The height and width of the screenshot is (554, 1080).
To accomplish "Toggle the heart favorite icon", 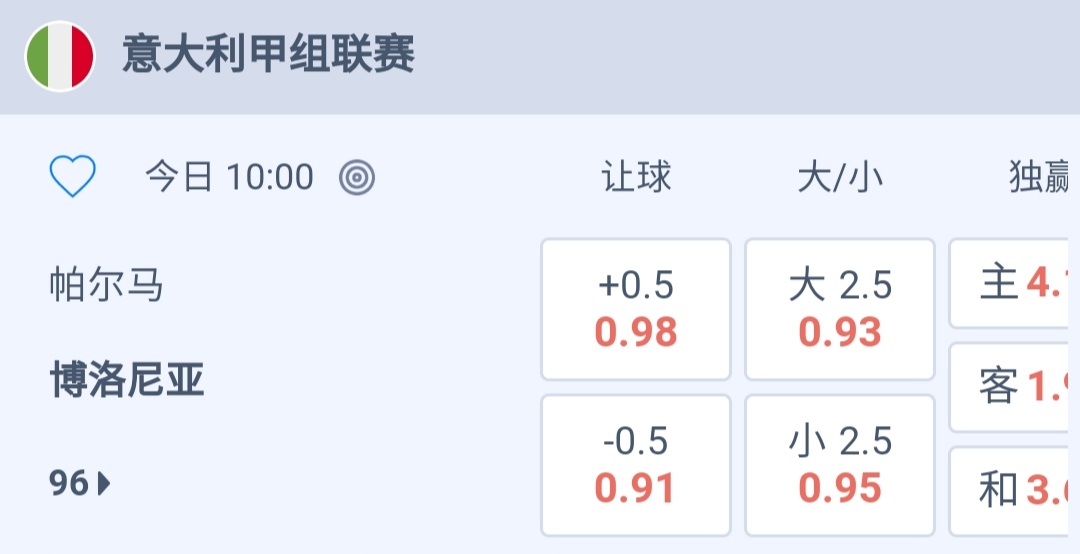I will point(73,178).
